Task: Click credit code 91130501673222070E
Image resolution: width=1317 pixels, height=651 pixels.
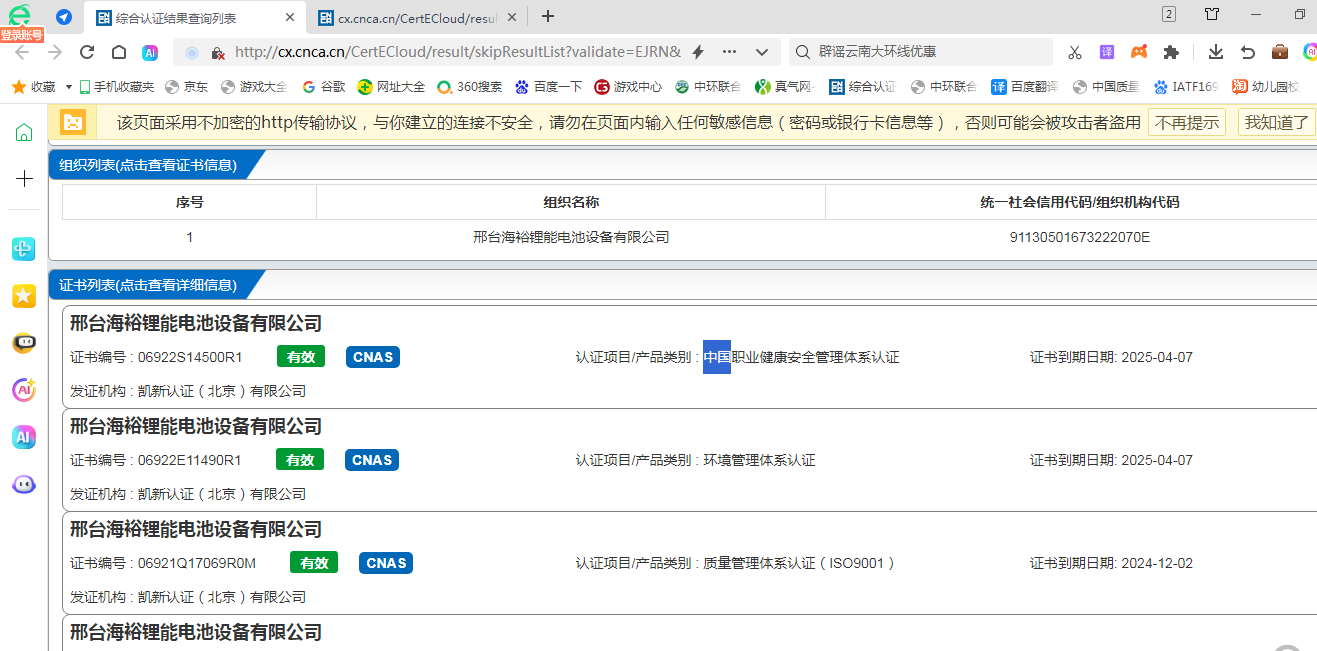Action: click(1080, 238)
